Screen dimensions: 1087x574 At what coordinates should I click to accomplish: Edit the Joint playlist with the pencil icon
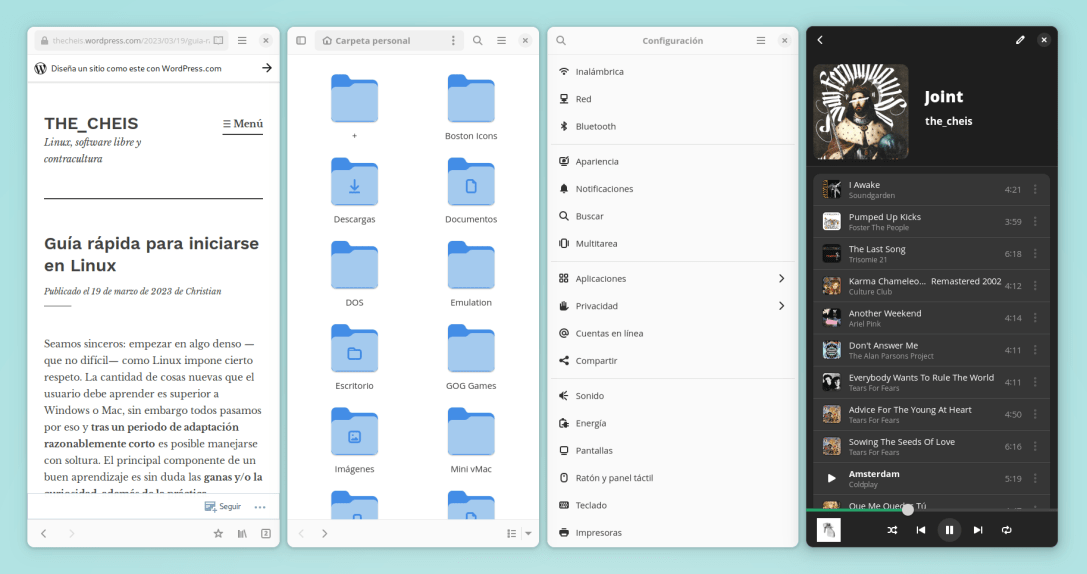1020,40
